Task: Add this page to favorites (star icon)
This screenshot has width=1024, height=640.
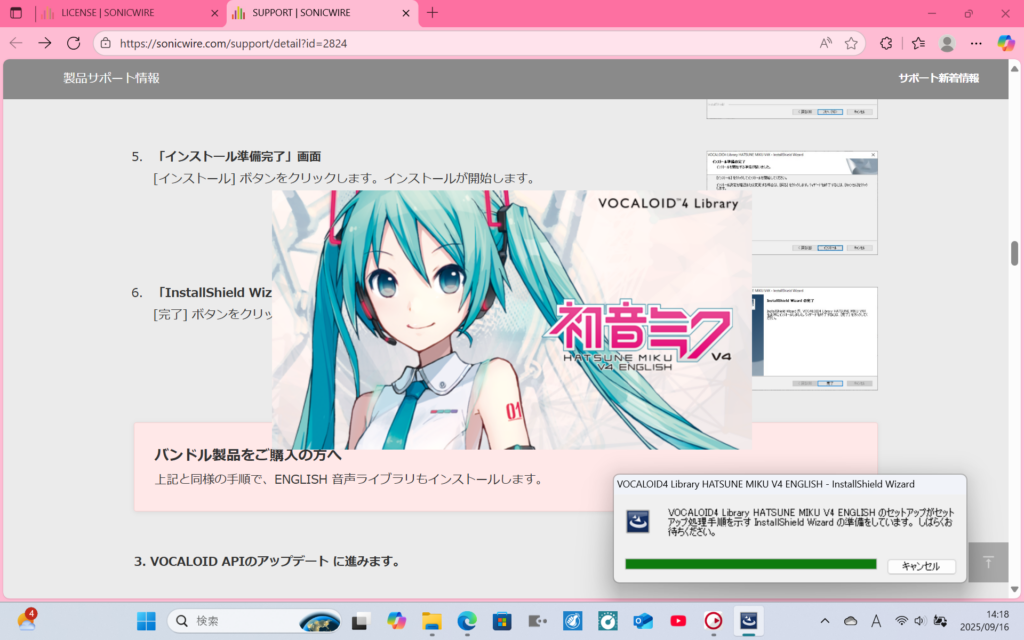Action: click(851, 43)
